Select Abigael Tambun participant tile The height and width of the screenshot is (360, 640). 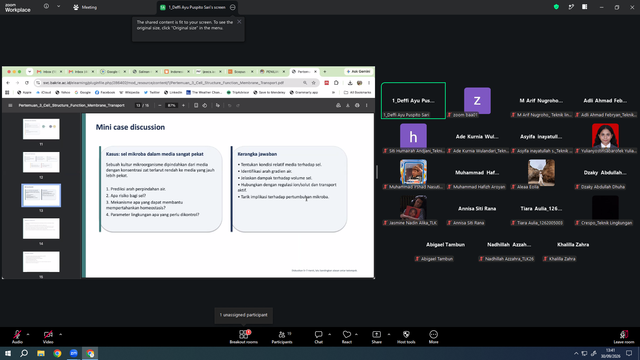point(445,245)
